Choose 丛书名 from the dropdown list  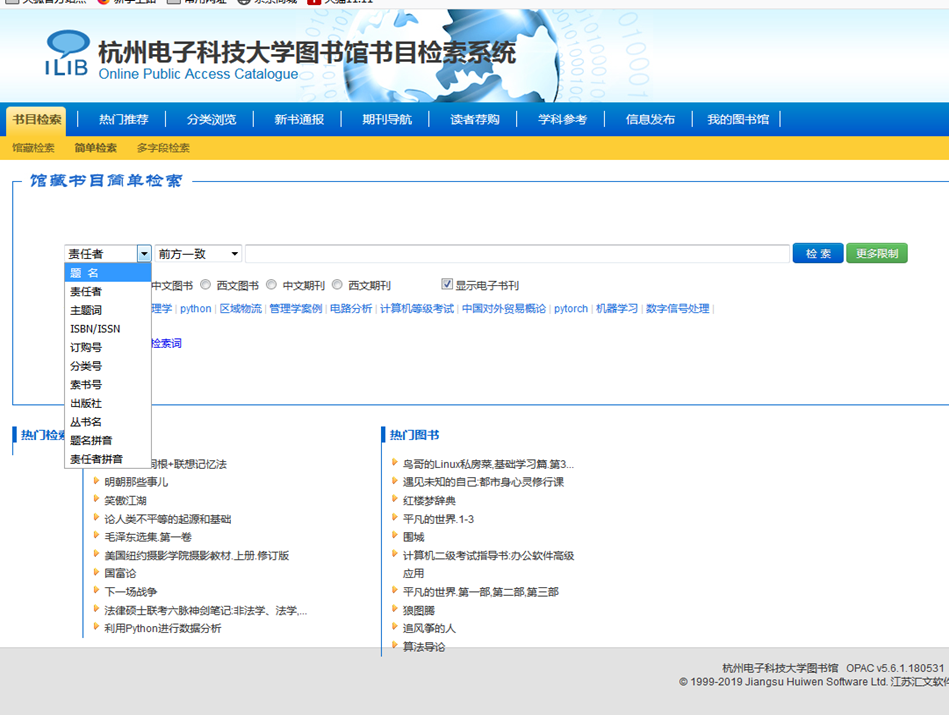click(x=108, y=422)
